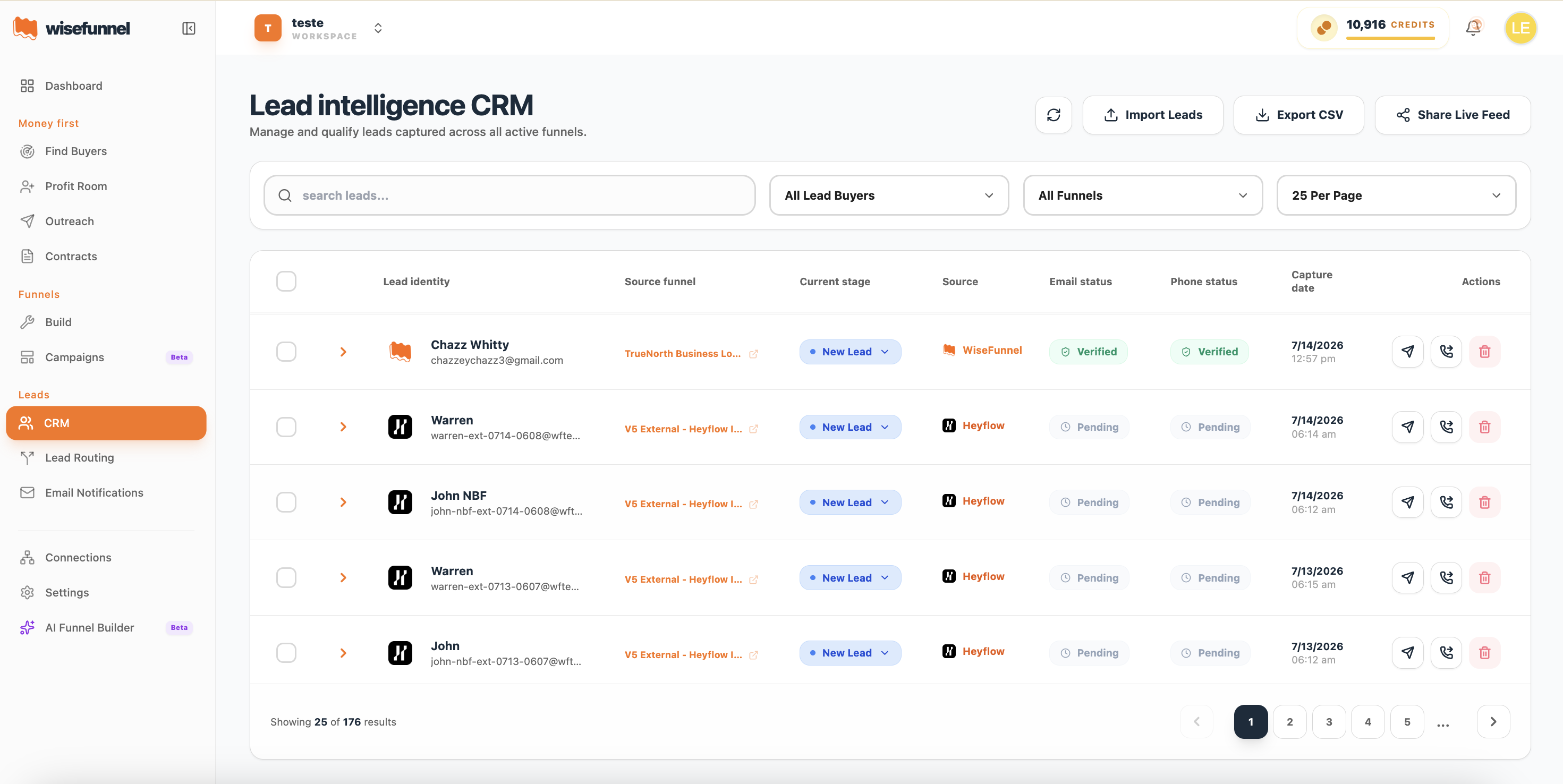Change Chazz Whitty stage New Lead dropdown
1563x784 pixels.
coord(850,352)
